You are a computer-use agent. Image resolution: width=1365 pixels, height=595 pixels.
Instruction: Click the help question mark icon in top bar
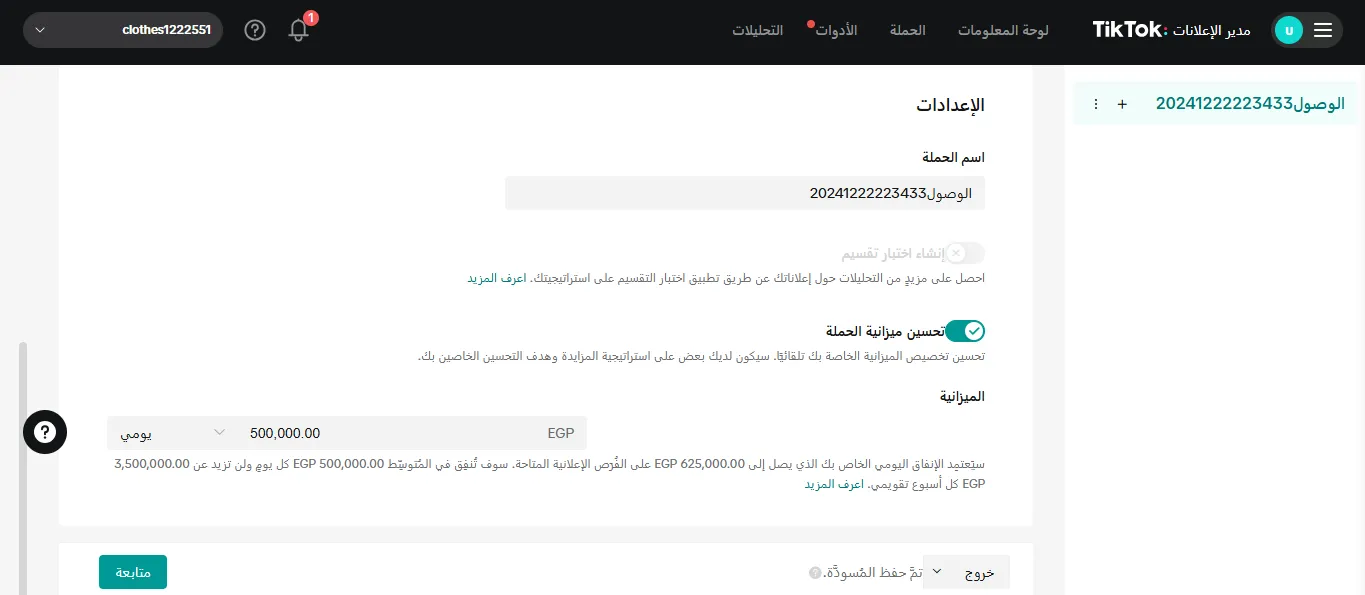click(254, 30)
